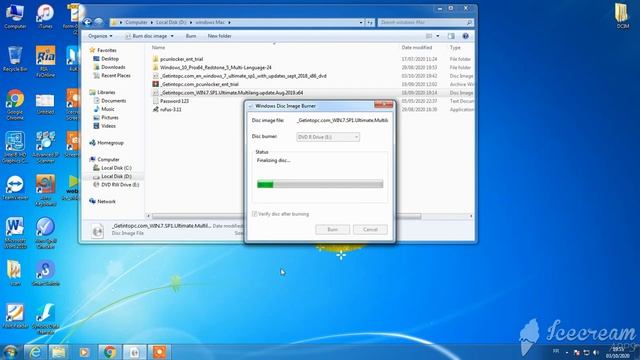Click New folder in the Explorer toolbar
Image resolution: width=640 pixels, height=360 pixels.
click(x=219, y=36)
